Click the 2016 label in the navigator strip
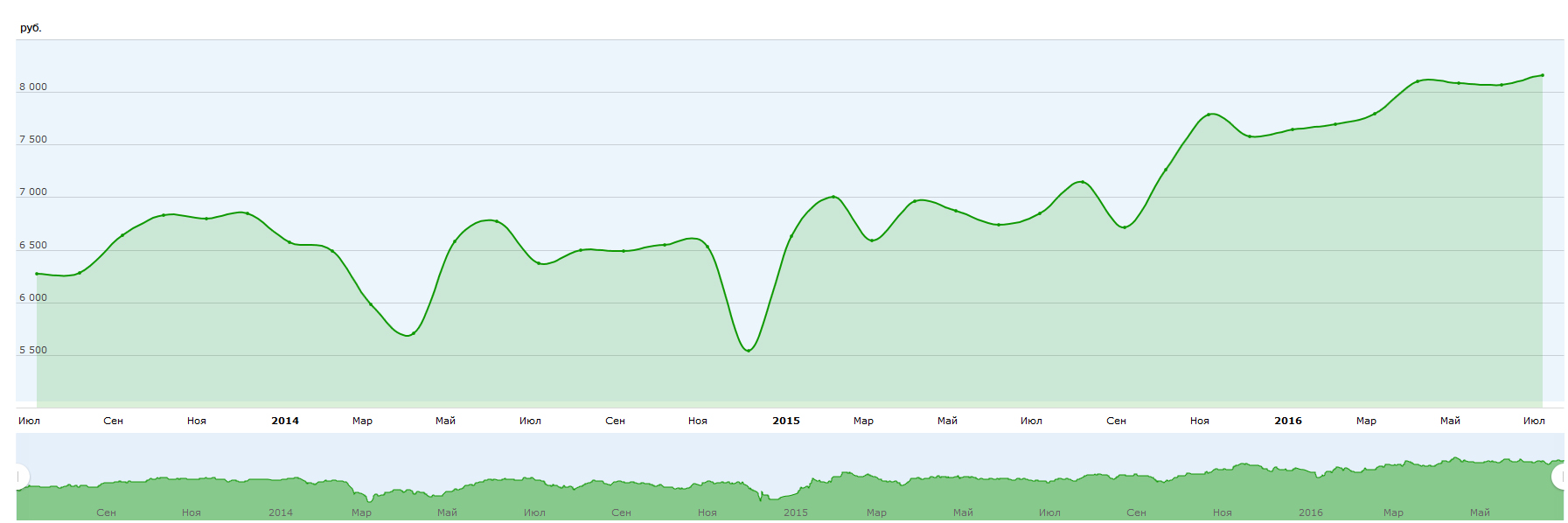This screenshot has height=523, width=1568. point(1310,513)
